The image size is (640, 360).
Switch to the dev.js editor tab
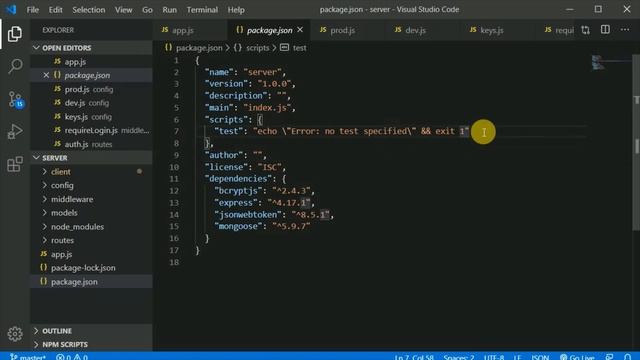click(423, 30)
